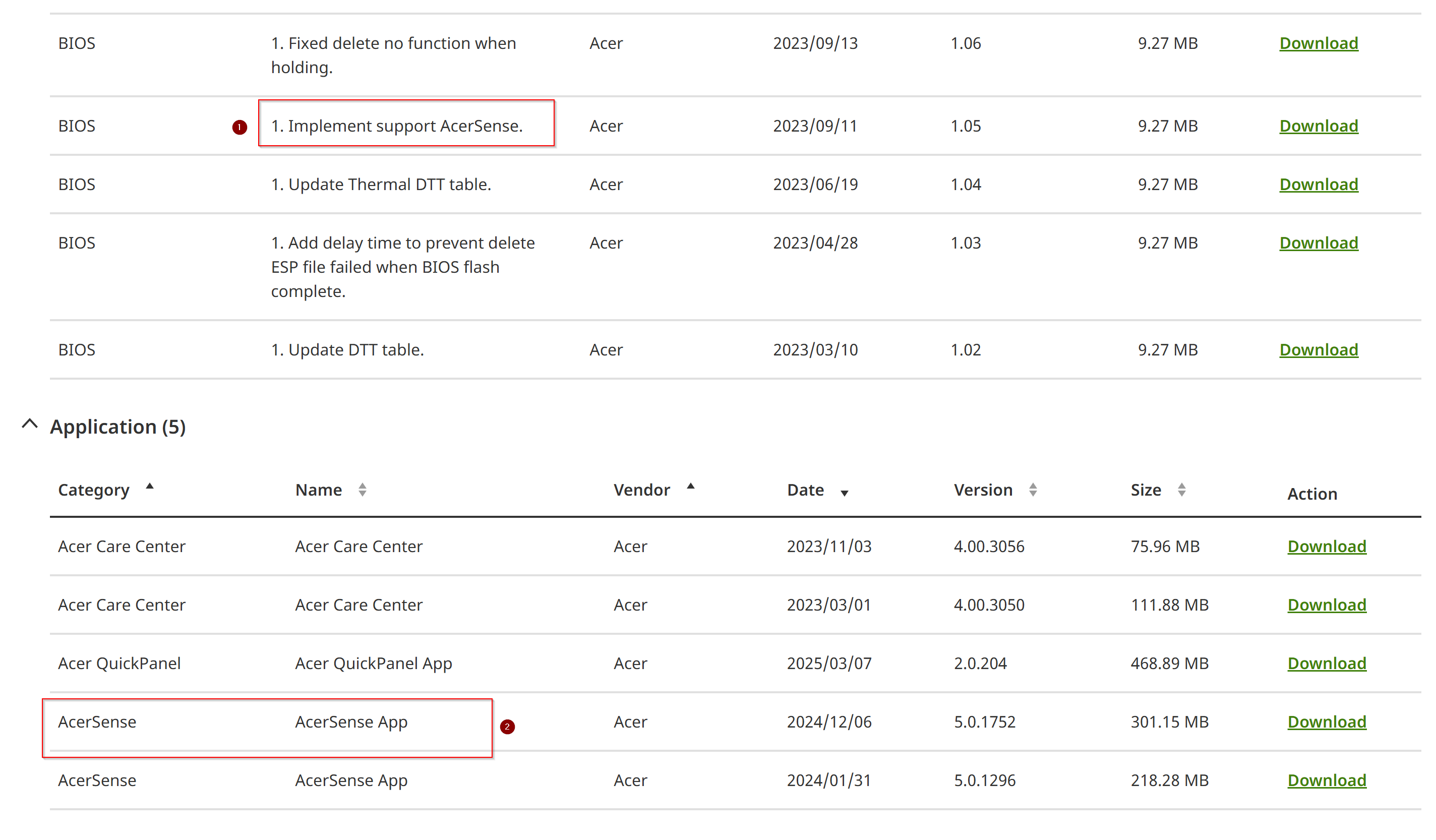
Task: Click Acer QuickPanel App name cell
Action: click(373, 664)
